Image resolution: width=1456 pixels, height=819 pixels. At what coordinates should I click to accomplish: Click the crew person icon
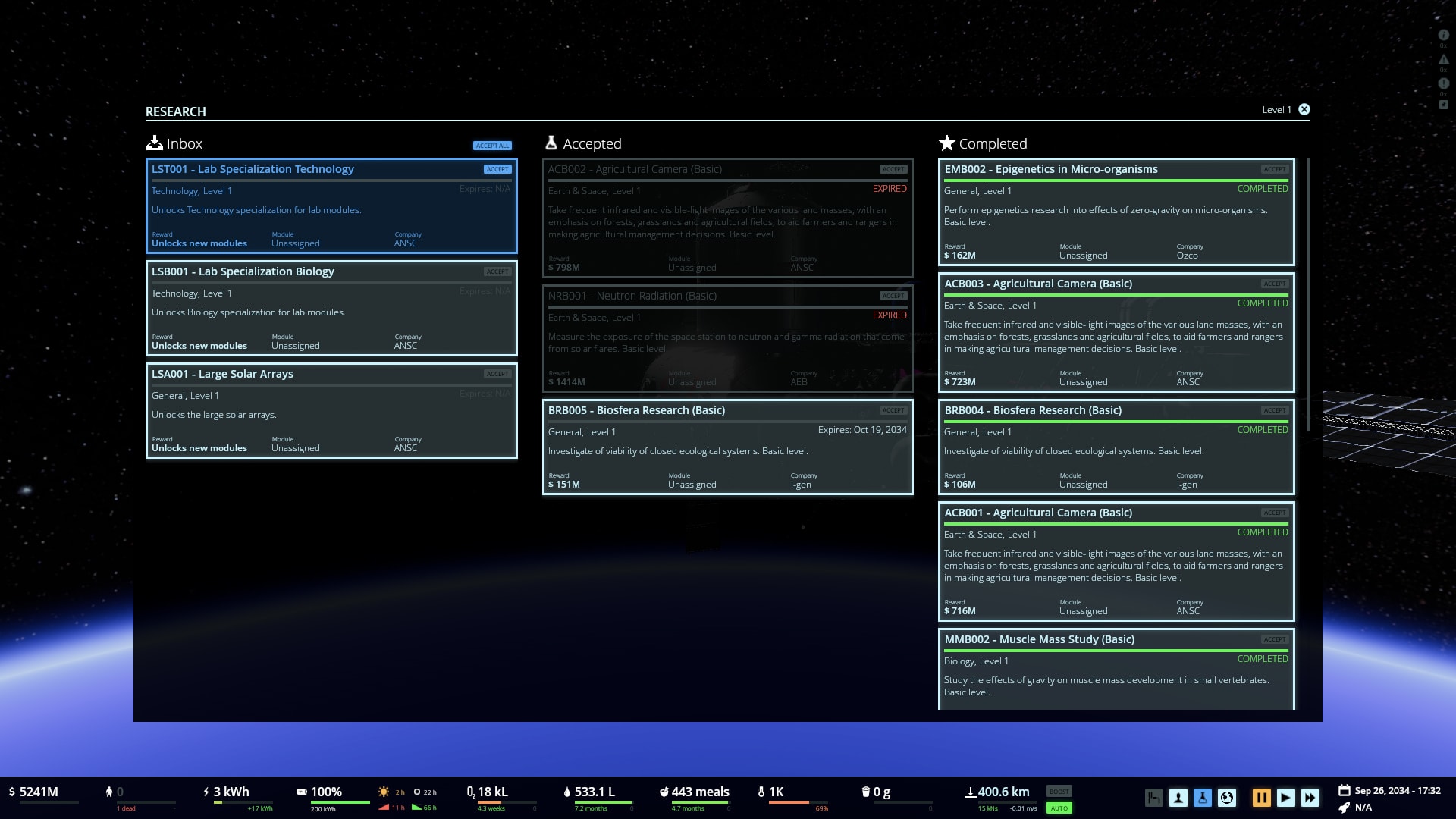(109, 792)
